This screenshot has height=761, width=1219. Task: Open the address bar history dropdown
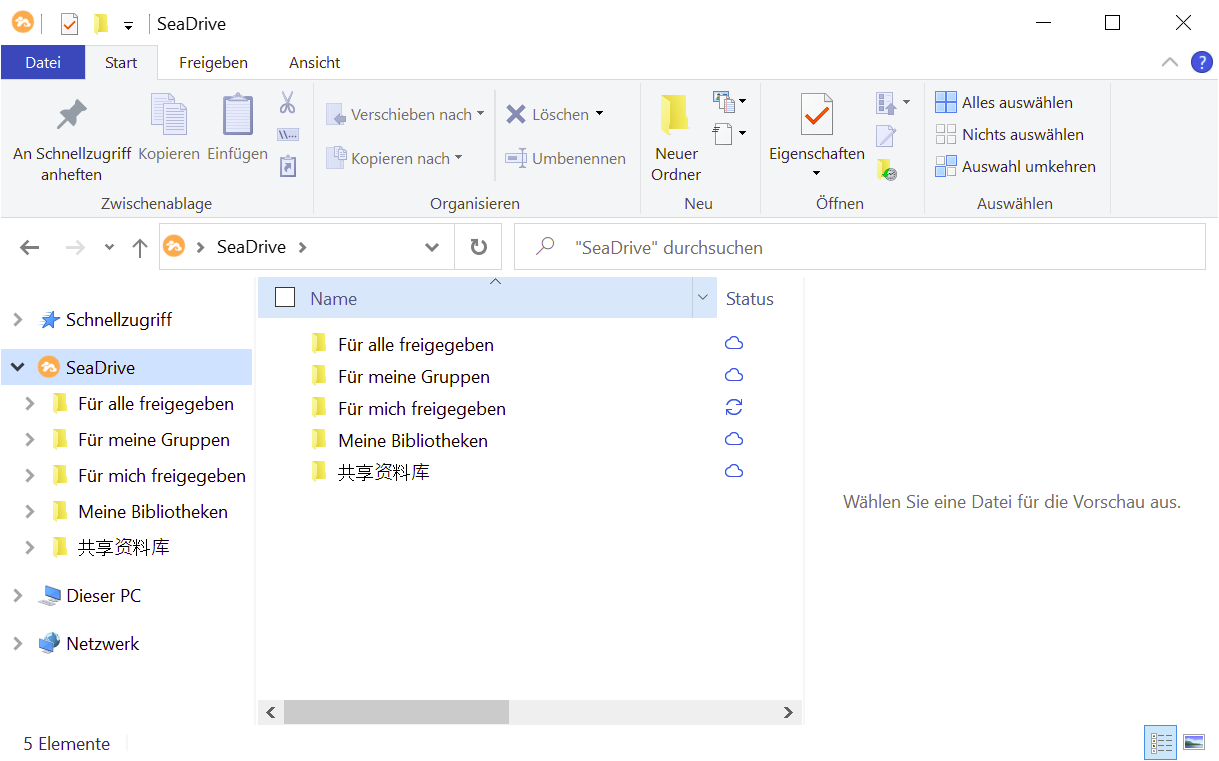pyautogui.click(x=432, y=247)
